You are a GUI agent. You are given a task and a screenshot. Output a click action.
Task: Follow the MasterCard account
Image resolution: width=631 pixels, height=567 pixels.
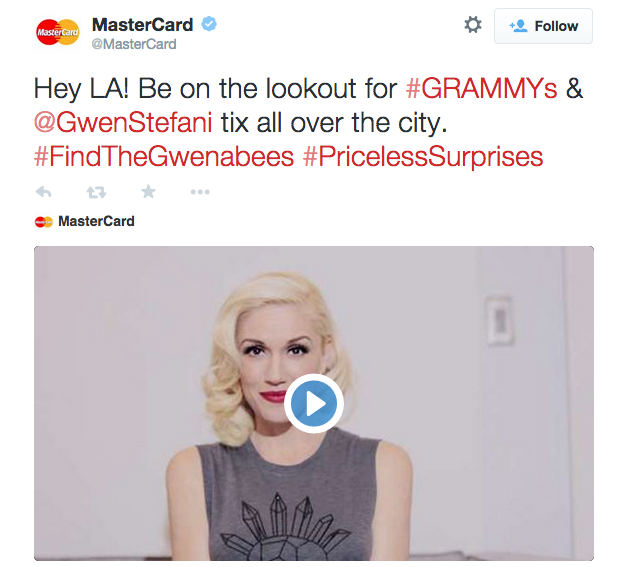click(543, 26)
